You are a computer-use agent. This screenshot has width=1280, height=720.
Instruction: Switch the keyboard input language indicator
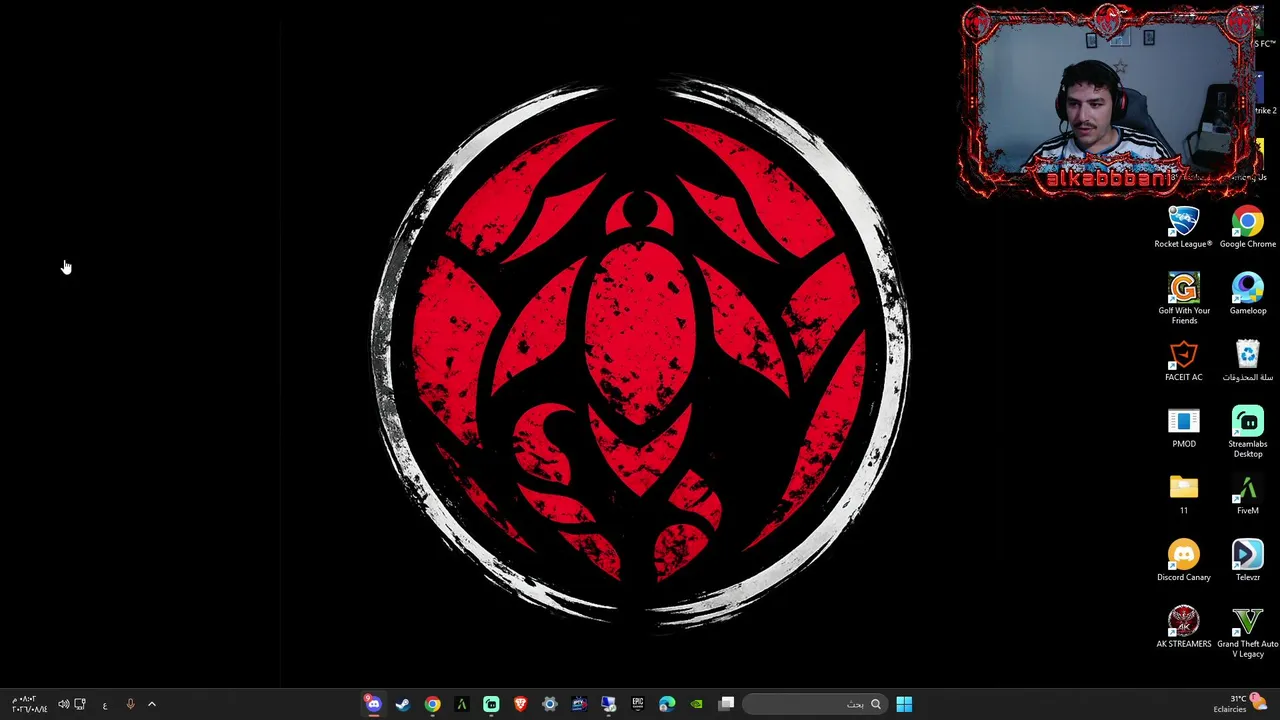coord(105,705)
